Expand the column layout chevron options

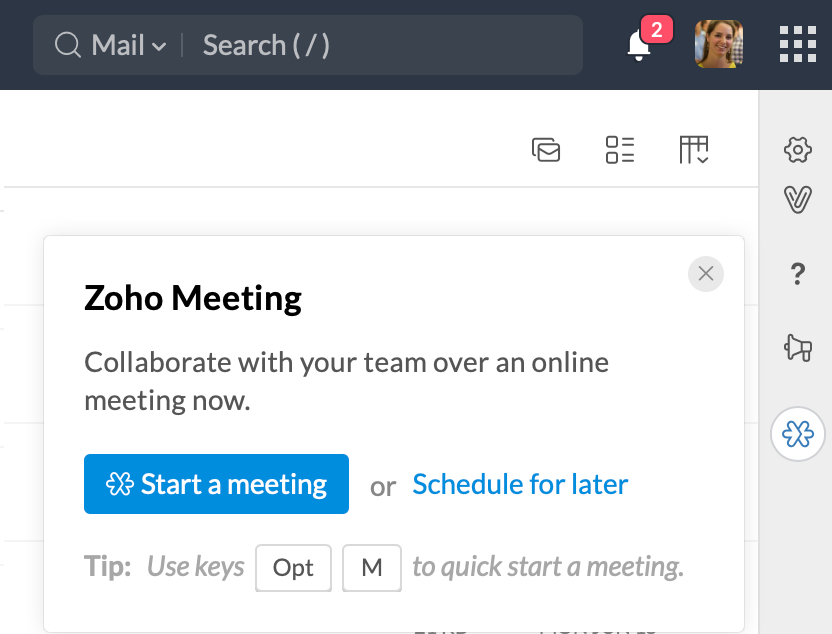pyautogui.click(x=703, y=158)
